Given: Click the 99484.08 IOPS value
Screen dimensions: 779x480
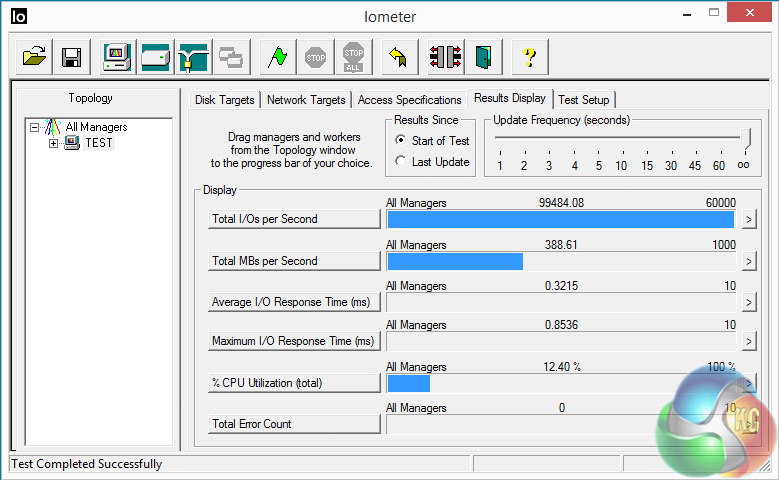Looking at the screenshot, I should click(x=561, y=203).
